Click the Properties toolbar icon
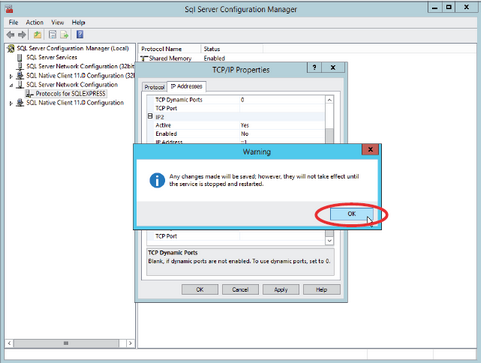481x363 pixels. coord(52,35)
